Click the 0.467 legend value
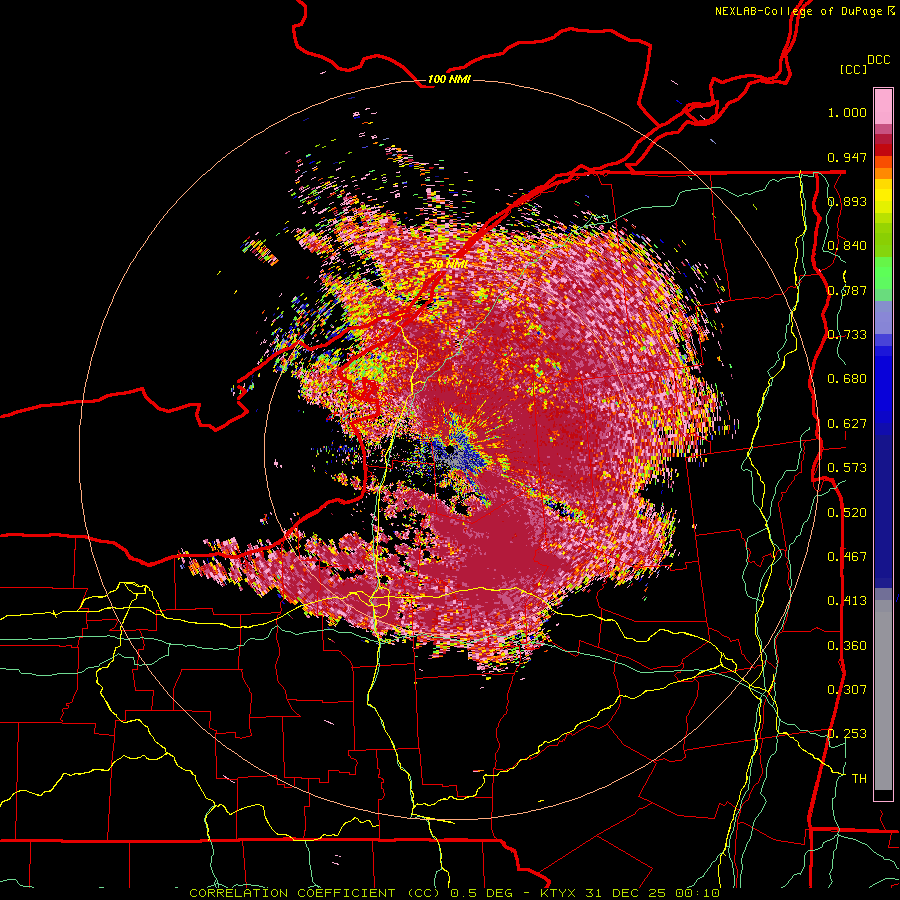Viewport: 900px width, 900px height. [847, 557]
